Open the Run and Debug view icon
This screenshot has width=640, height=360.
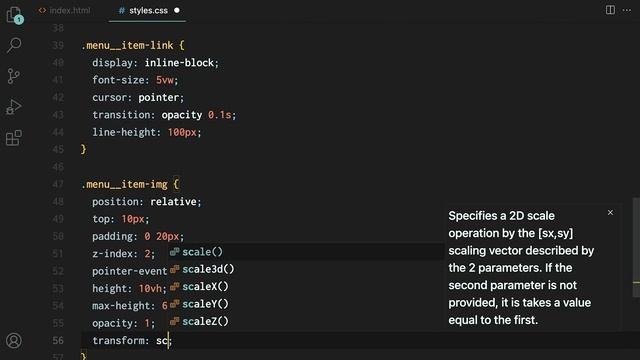point(14,107)
